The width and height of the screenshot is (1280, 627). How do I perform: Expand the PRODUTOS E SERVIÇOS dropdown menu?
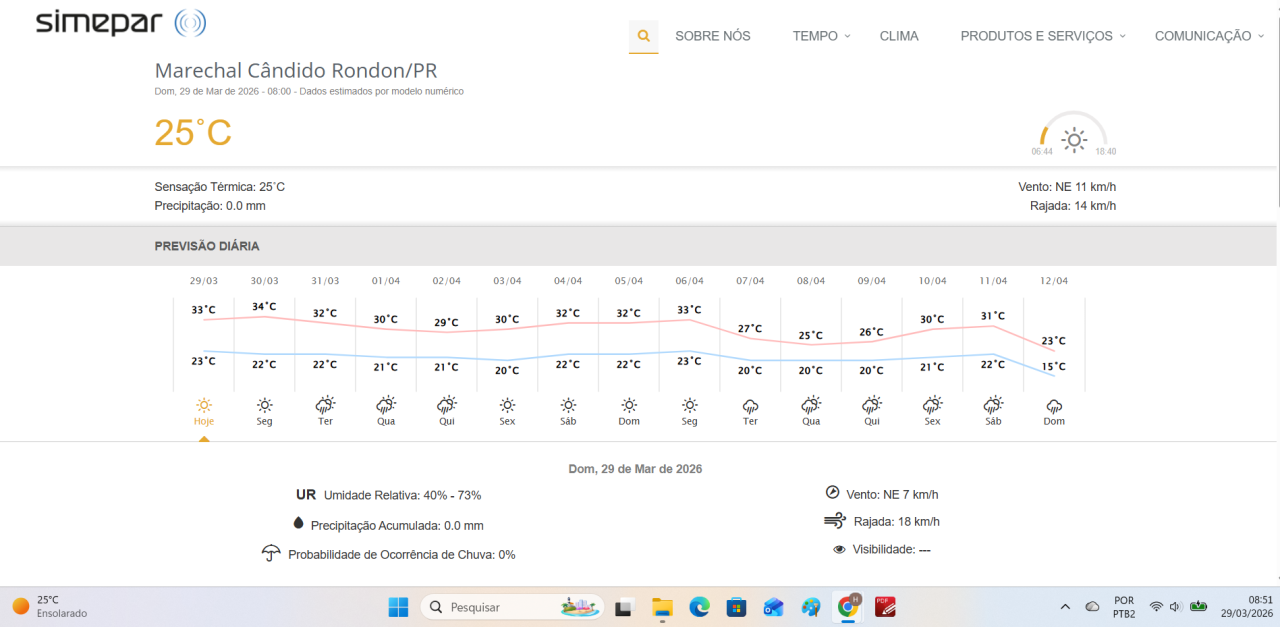1042,36
